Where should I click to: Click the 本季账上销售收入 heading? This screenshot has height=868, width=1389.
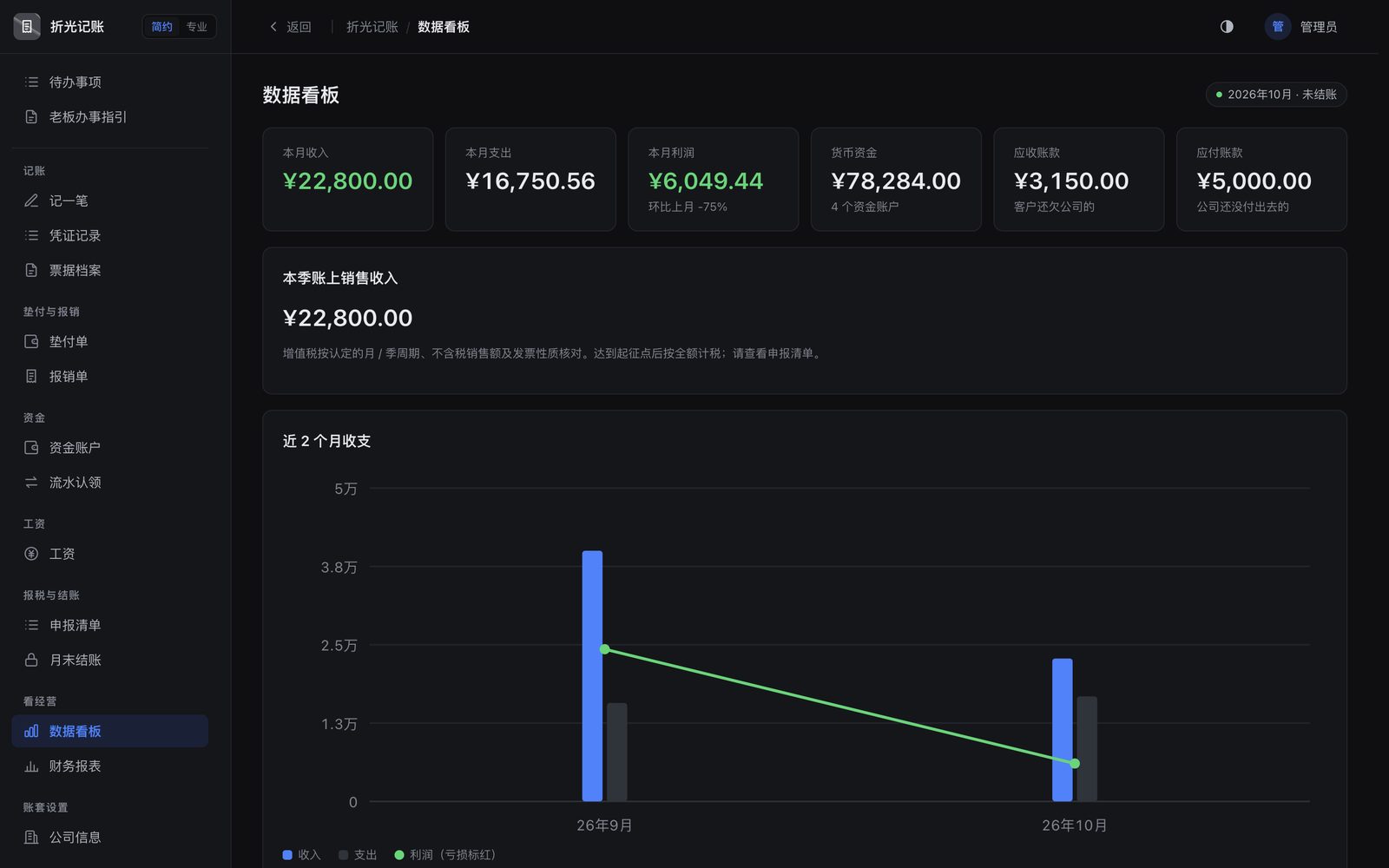point(340,278)
